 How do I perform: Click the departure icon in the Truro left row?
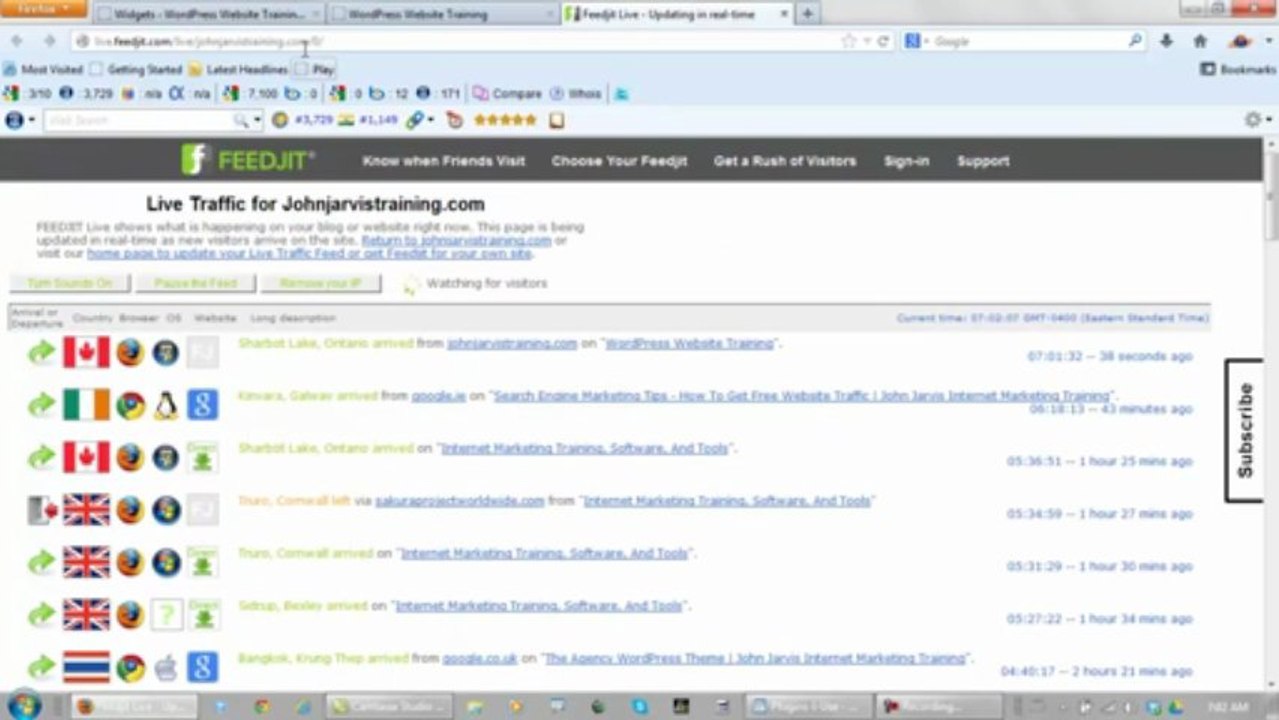click(x=40, y=510)
